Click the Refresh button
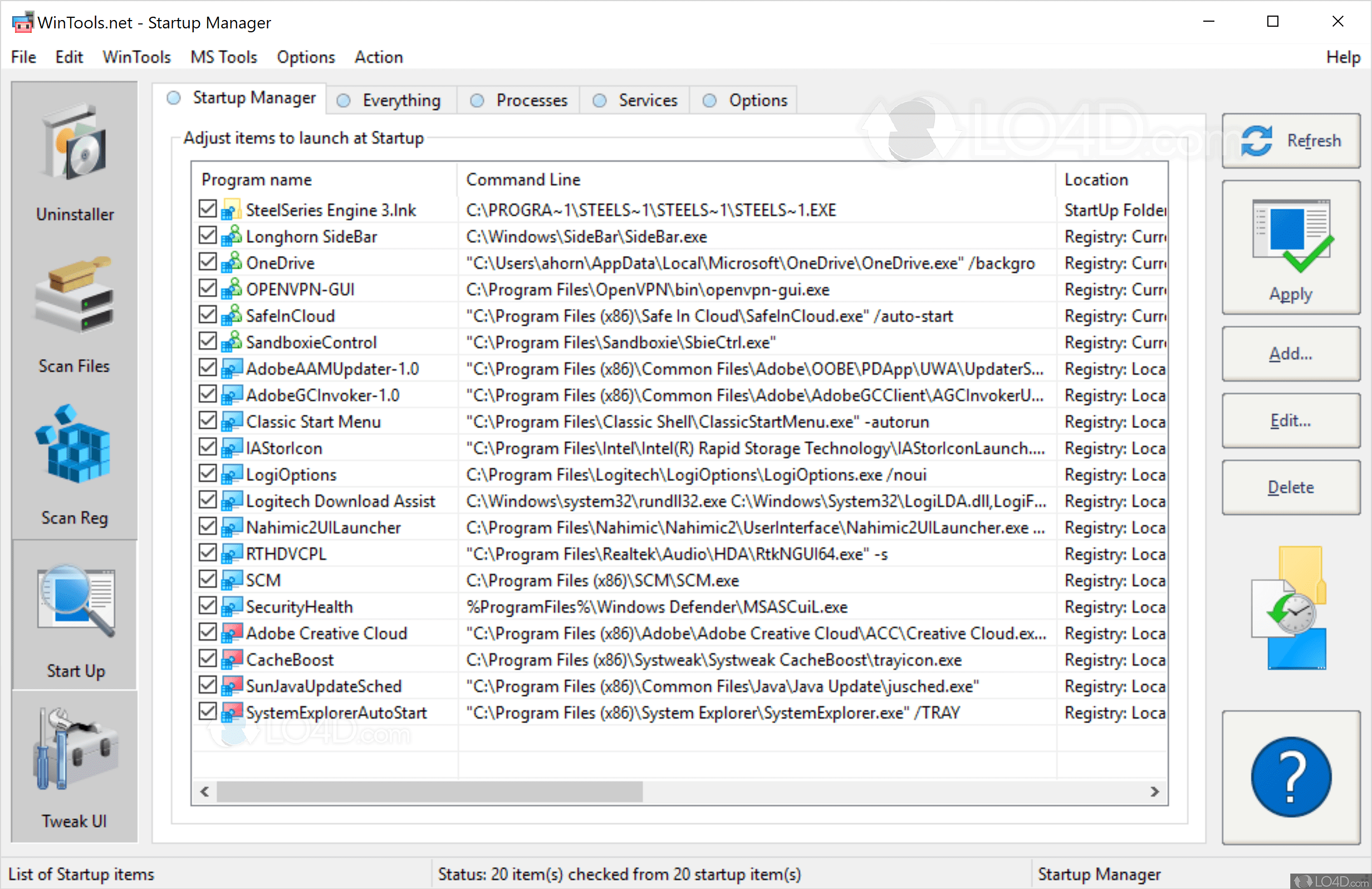 [1290, 141]
